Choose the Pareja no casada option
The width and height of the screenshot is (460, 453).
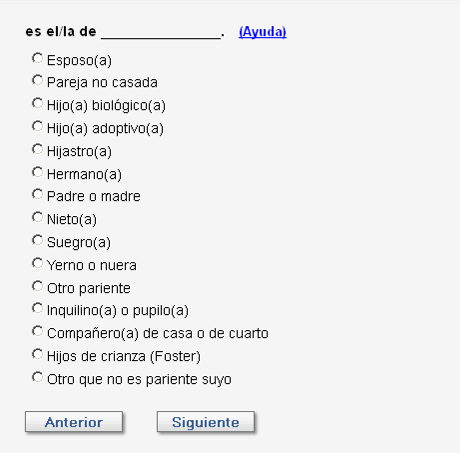pos(37,81)
